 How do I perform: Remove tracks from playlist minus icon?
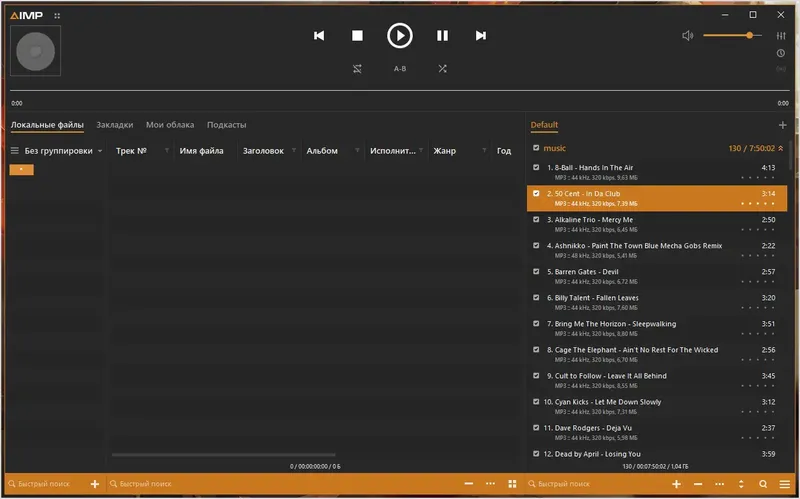(x=698, y=484)
